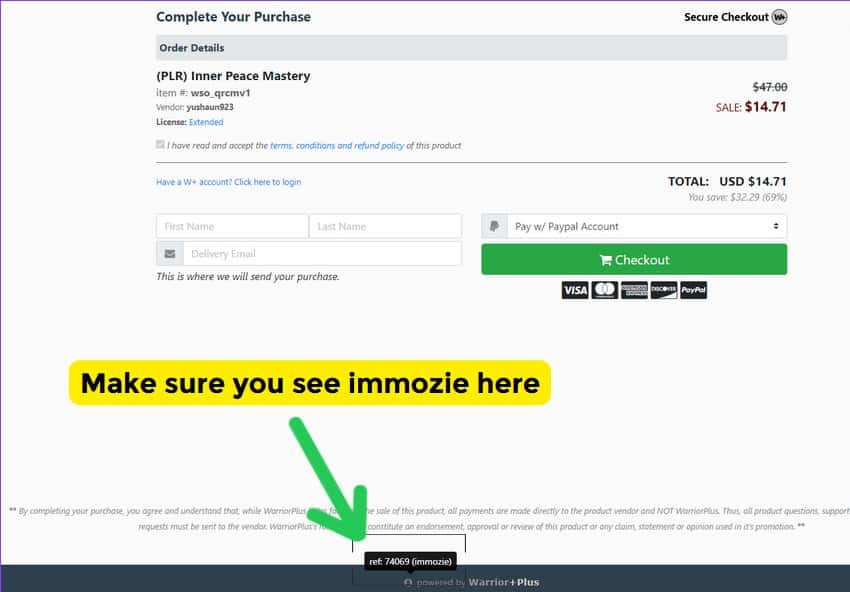
Task: Click 'This is where we will send your purchase.'
Action: coord(248,276)
